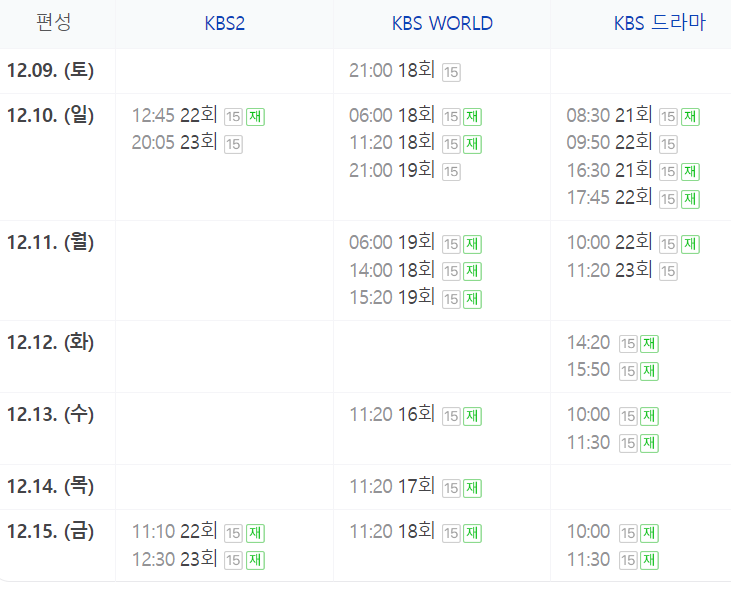Select the 12.10. (일) date row label

50,115
